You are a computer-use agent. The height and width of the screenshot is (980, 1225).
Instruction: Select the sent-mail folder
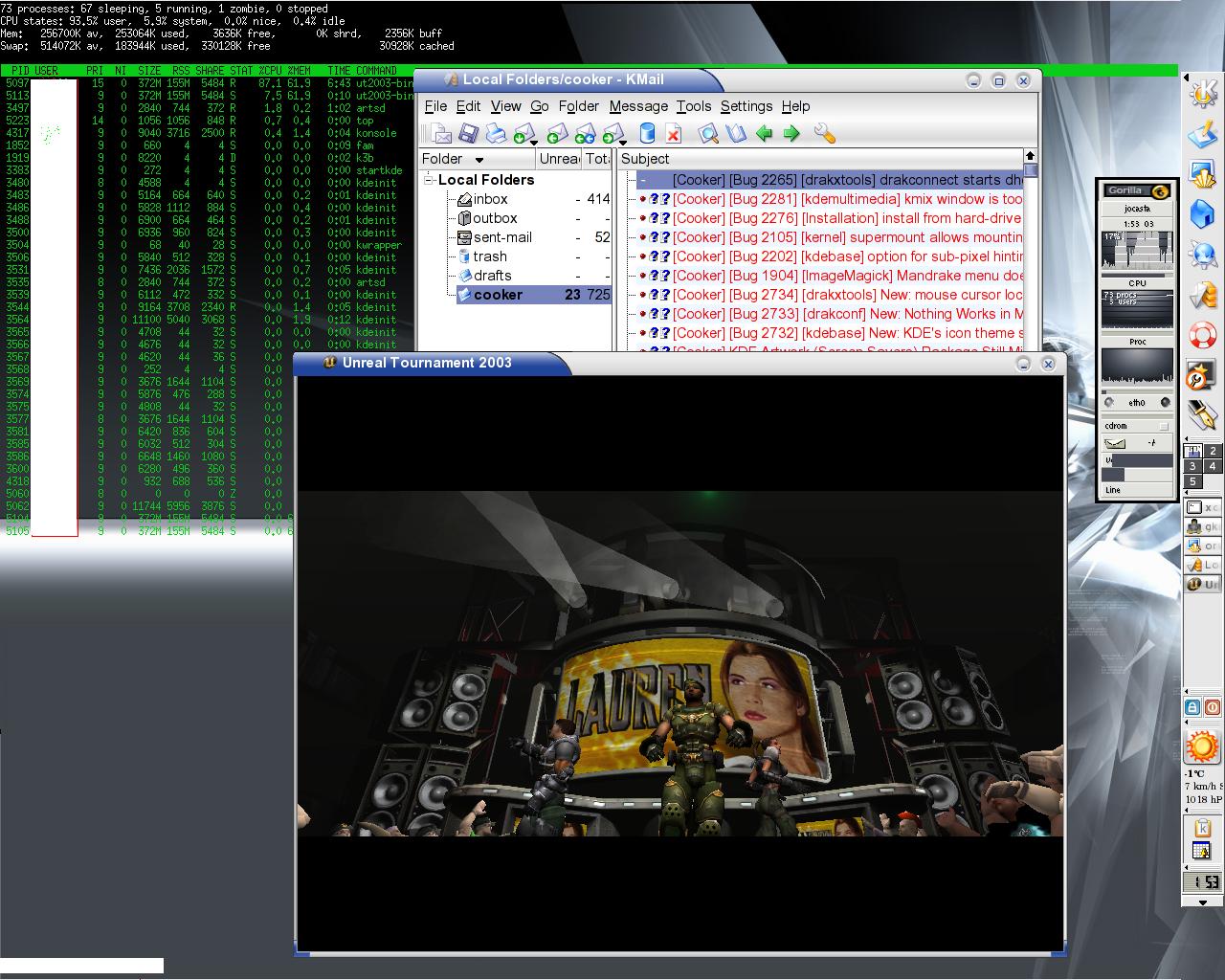pos(502,237)
